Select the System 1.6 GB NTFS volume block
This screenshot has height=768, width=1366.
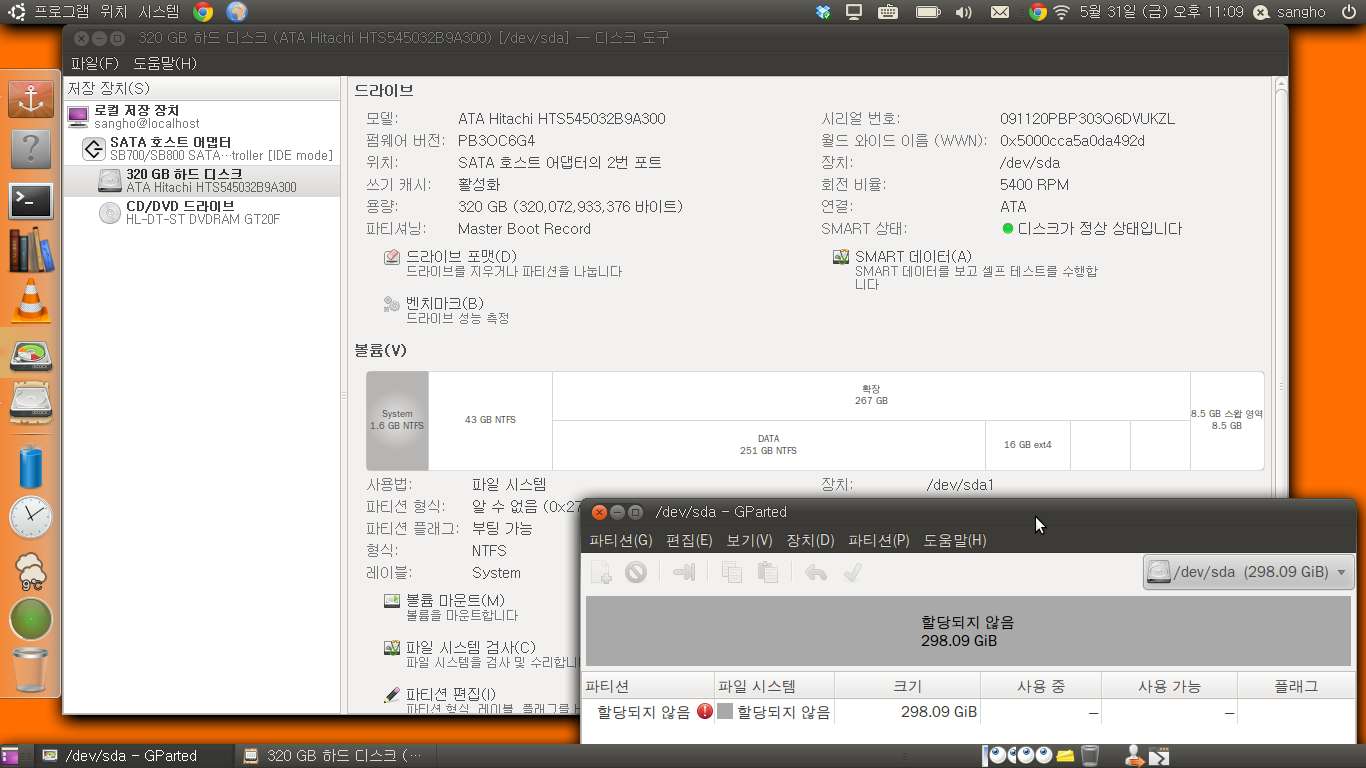coord(397,420)
